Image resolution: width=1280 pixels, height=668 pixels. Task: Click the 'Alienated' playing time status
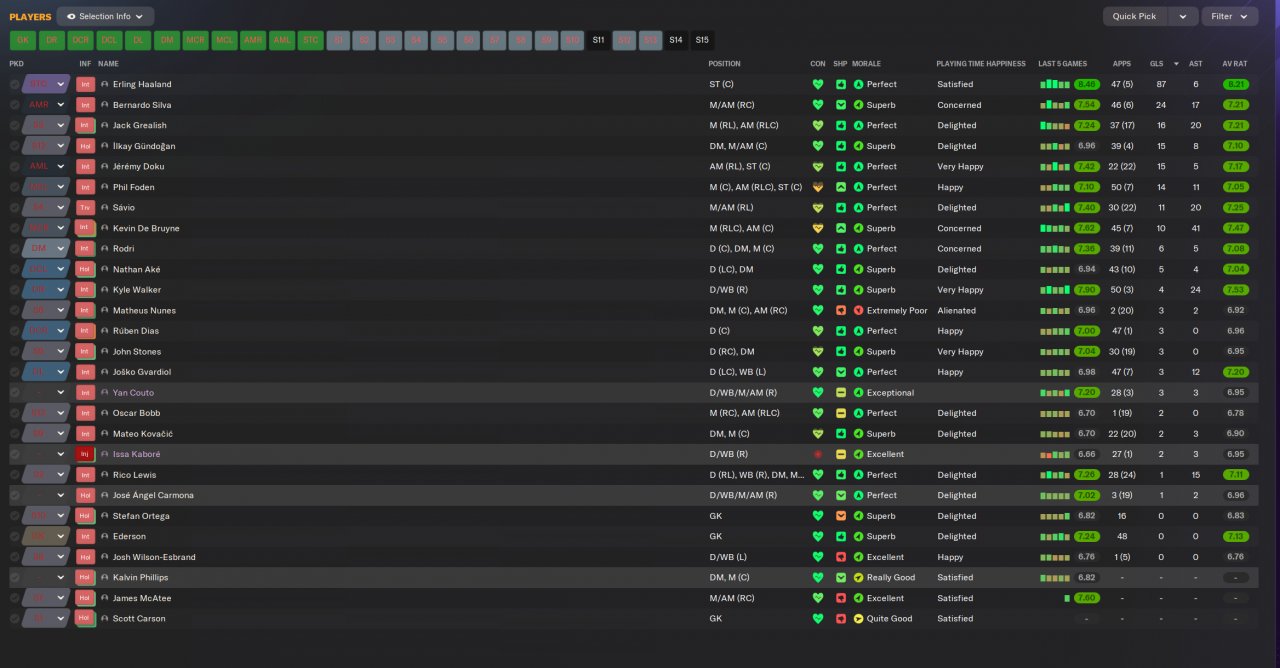956,310
